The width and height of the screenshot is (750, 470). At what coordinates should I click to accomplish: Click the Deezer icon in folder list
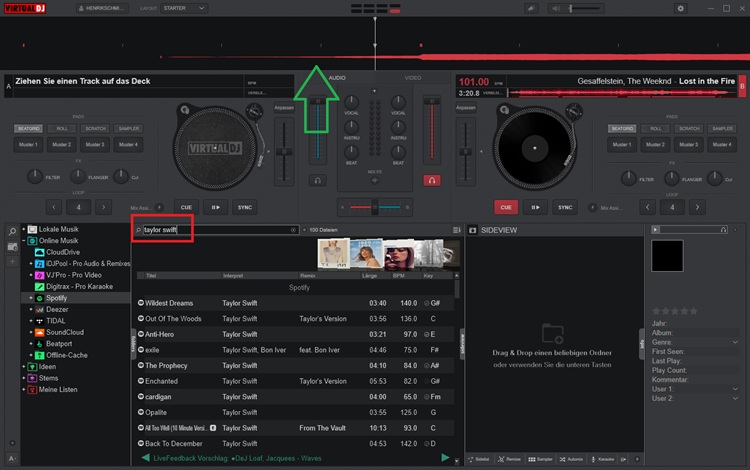tap(40, 309)
